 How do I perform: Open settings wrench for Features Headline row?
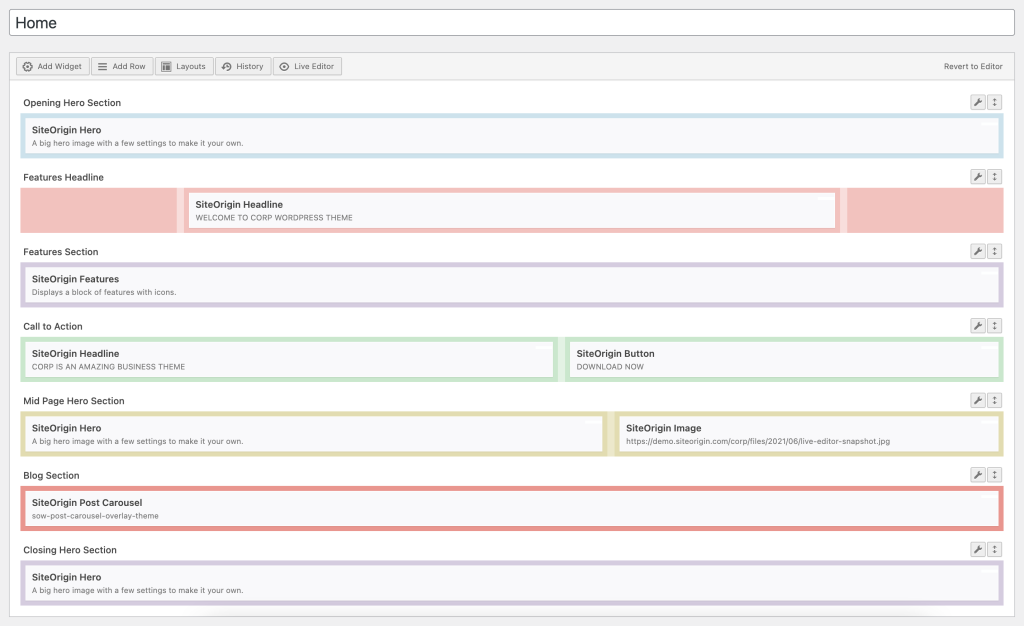978,176
